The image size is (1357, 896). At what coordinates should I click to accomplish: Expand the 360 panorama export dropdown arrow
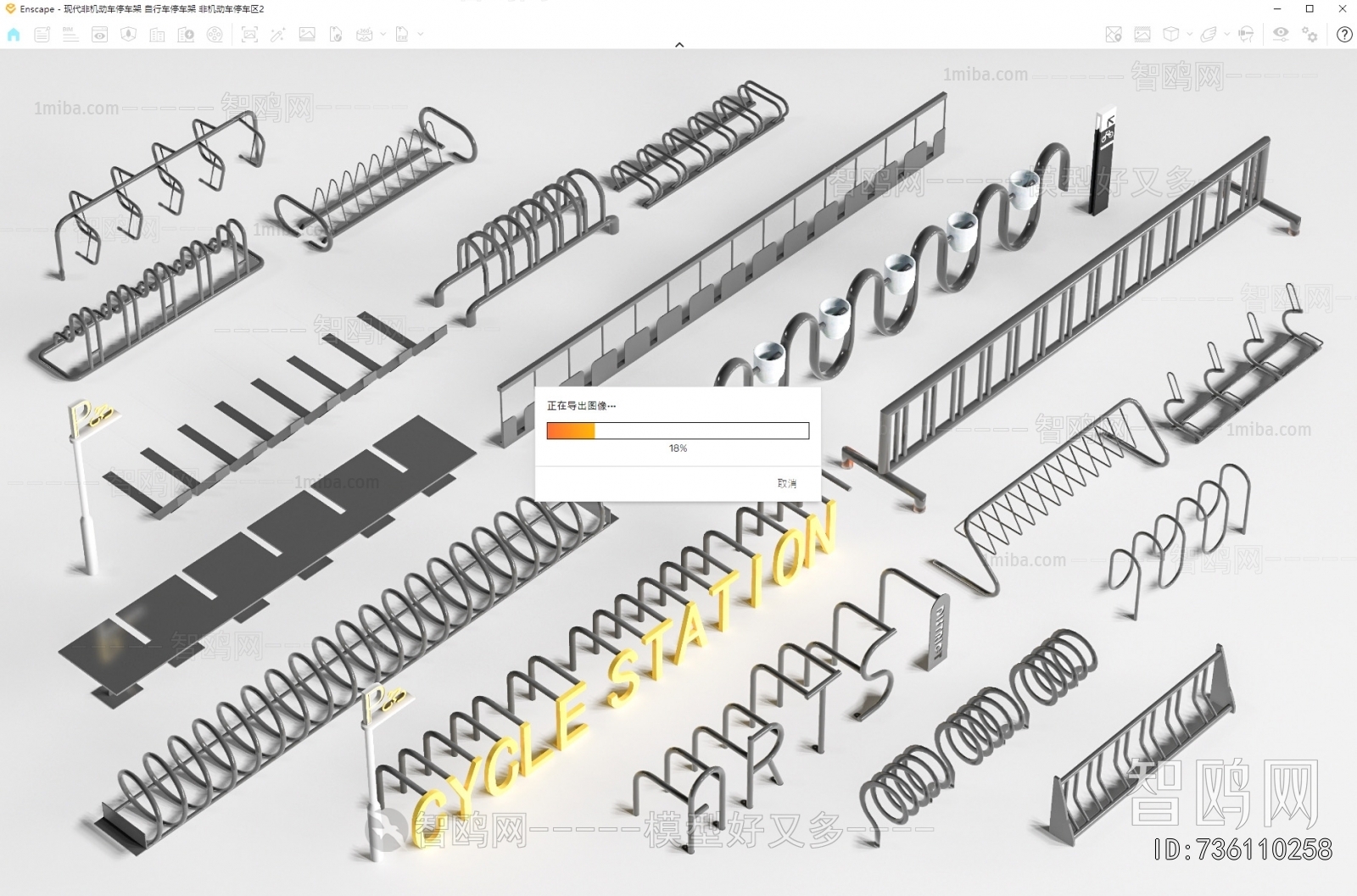point(383,35)
